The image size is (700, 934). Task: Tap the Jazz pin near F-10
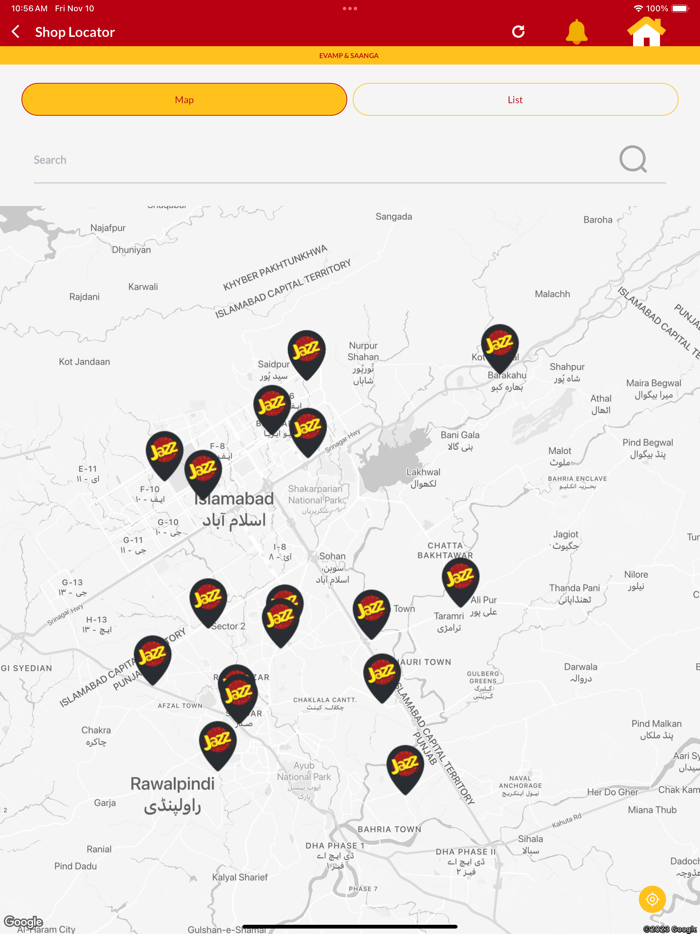click(x=164, y=456)
